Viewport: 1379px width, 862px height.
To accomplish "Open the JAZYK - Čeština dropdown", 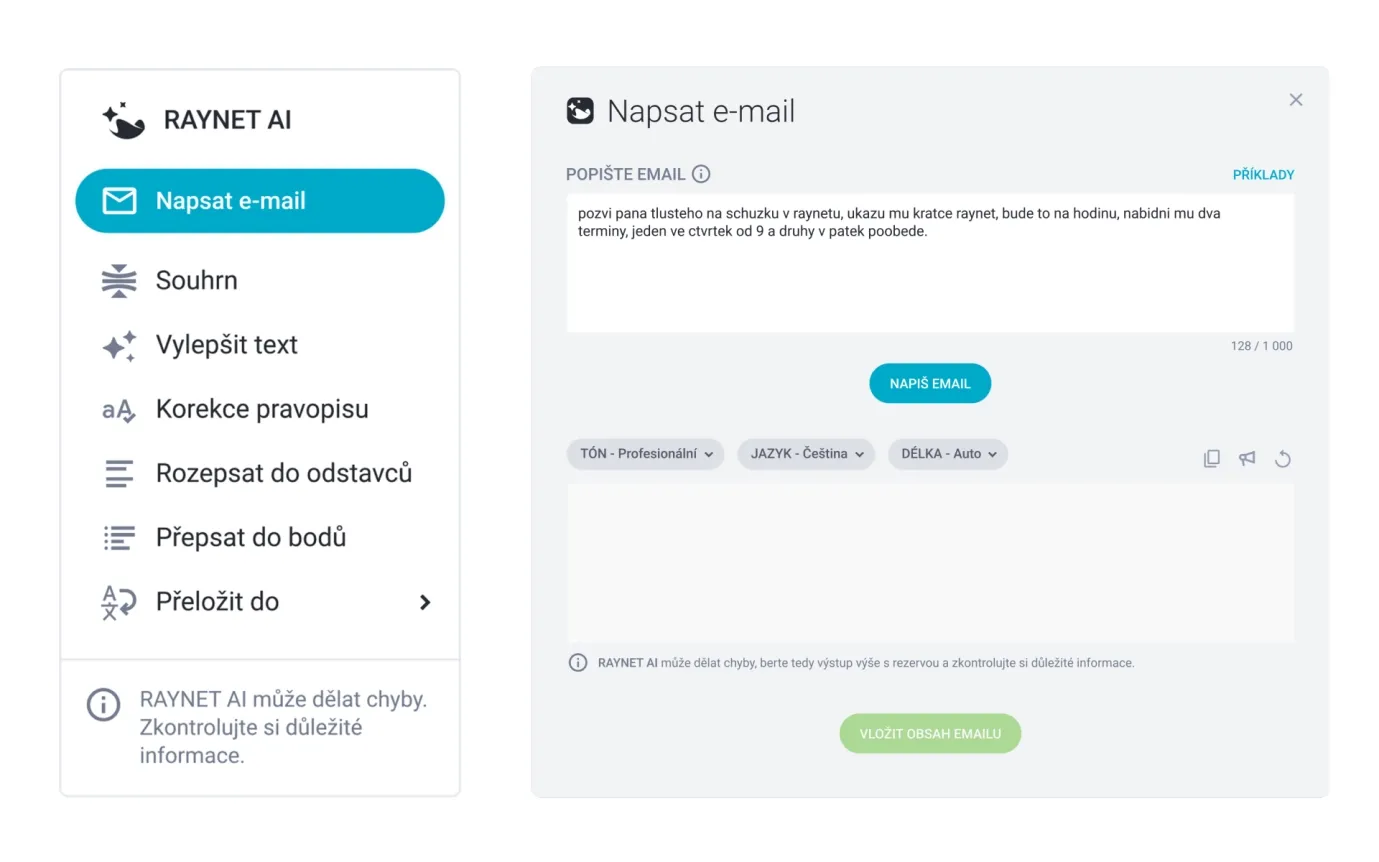I will click(806, 454).
